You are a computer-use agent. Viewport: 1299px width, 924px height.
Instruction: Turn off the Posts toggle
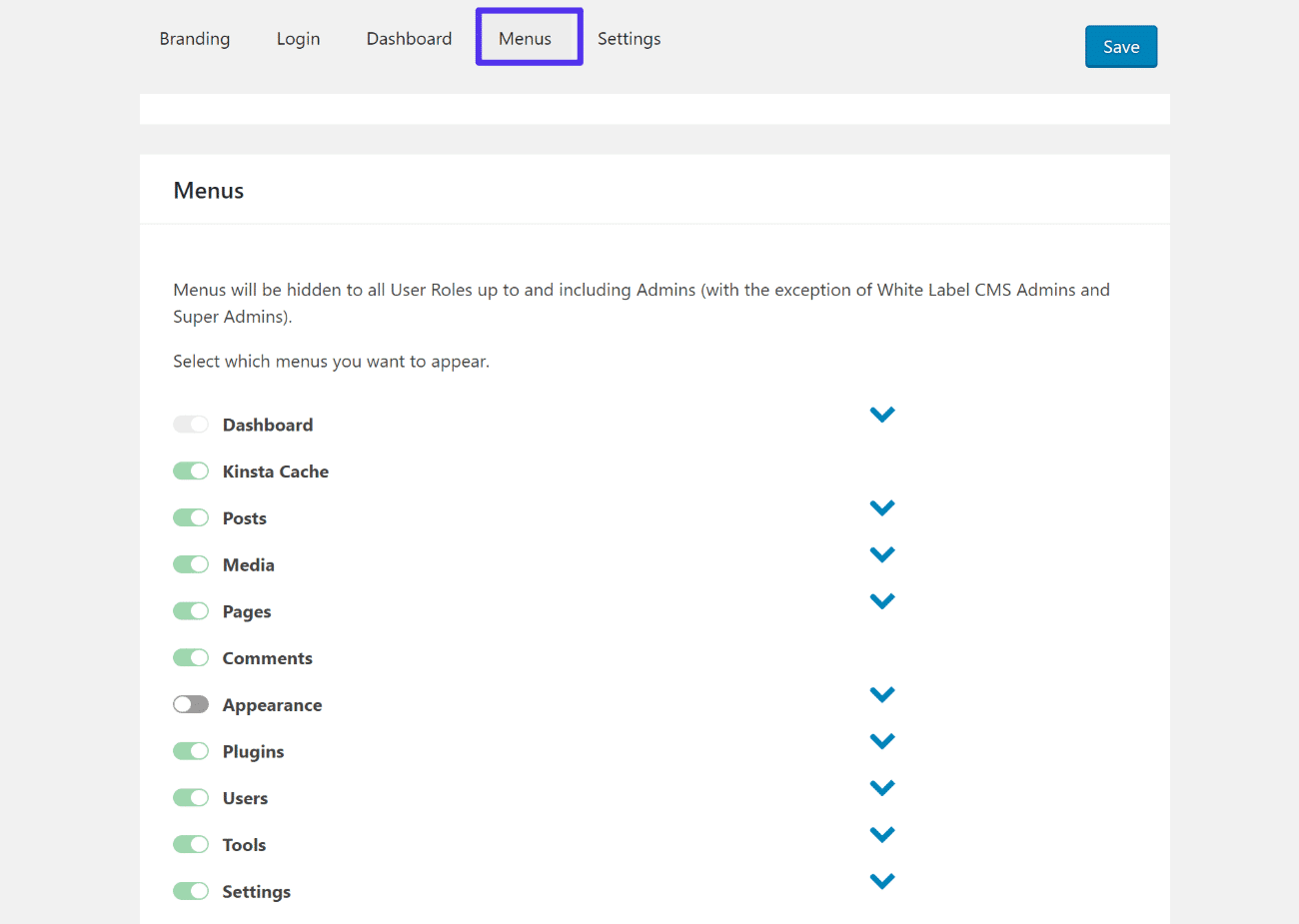pos(191,516)
